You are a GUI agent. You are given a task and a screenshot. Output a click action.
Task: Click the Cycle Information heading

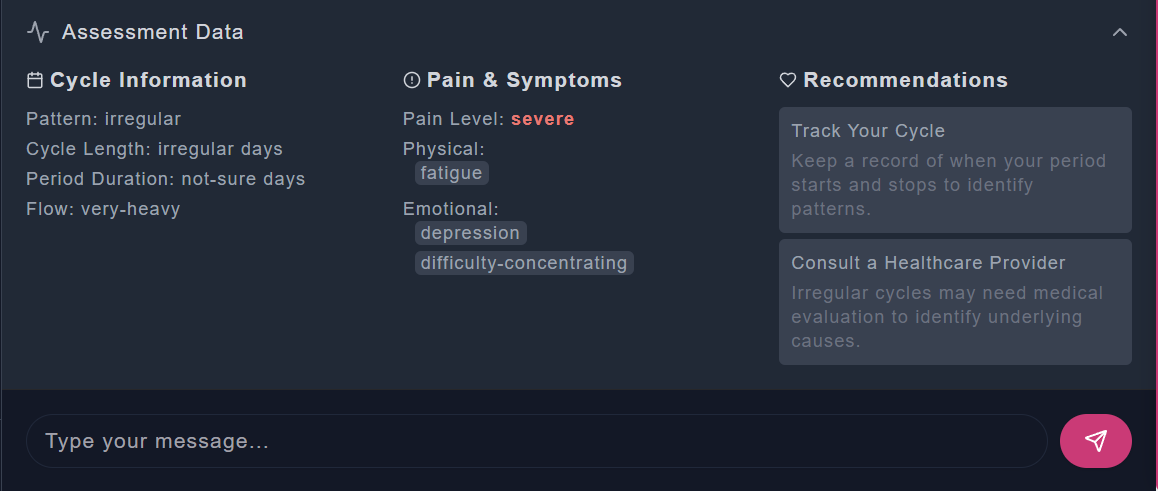(x=148, y=80)
